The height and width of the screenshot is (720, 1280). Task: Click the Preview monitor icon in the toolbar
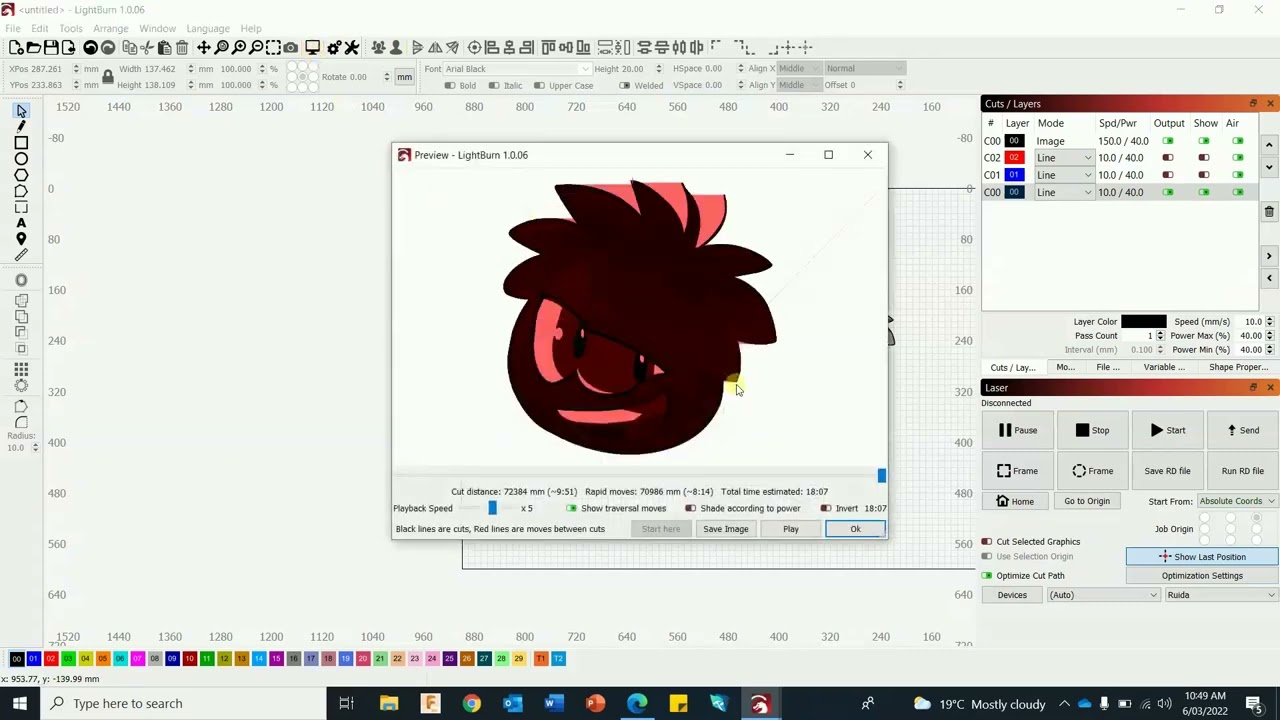coord(313,48)
